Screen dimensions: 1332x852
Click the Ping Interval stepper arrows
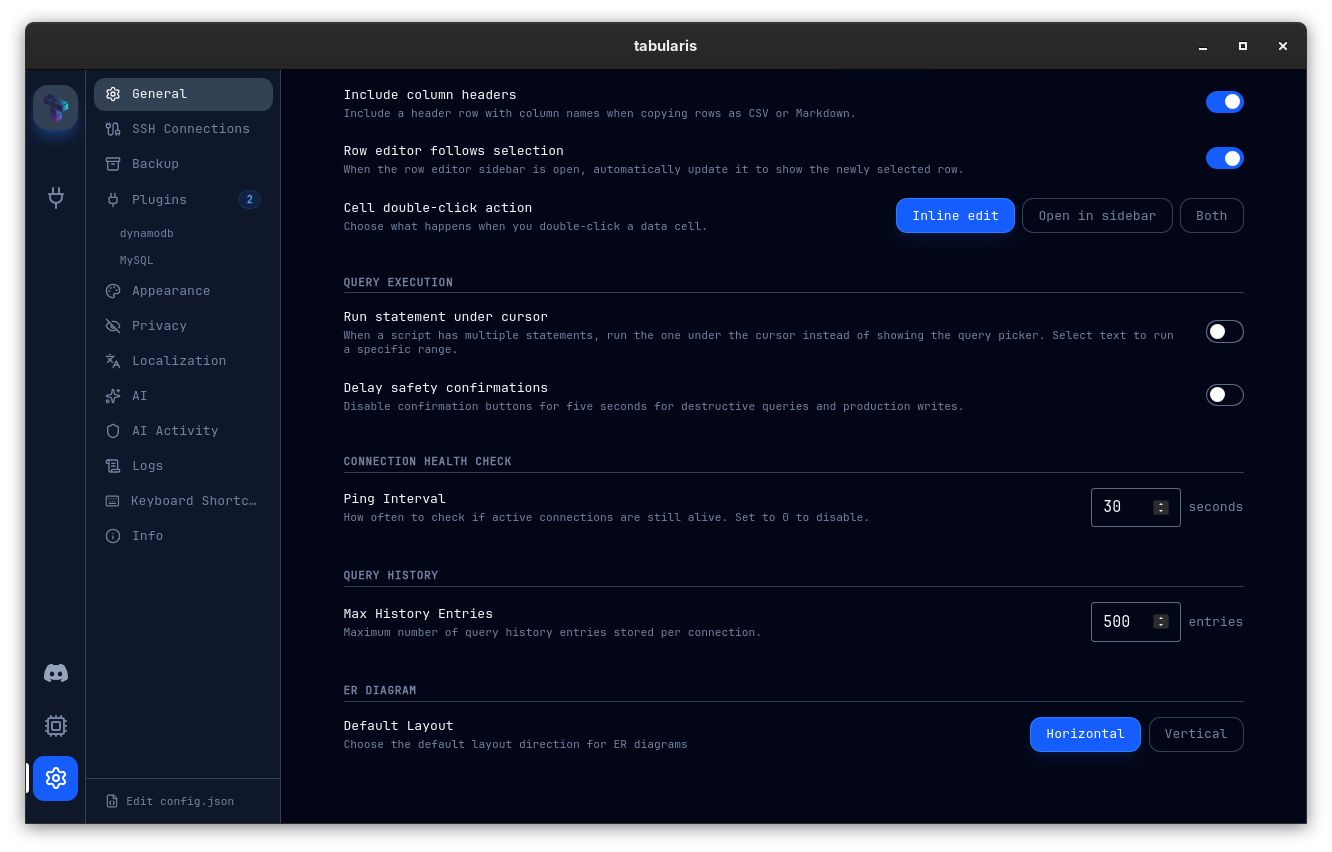pyautogui.click(x=1161, y=507)
